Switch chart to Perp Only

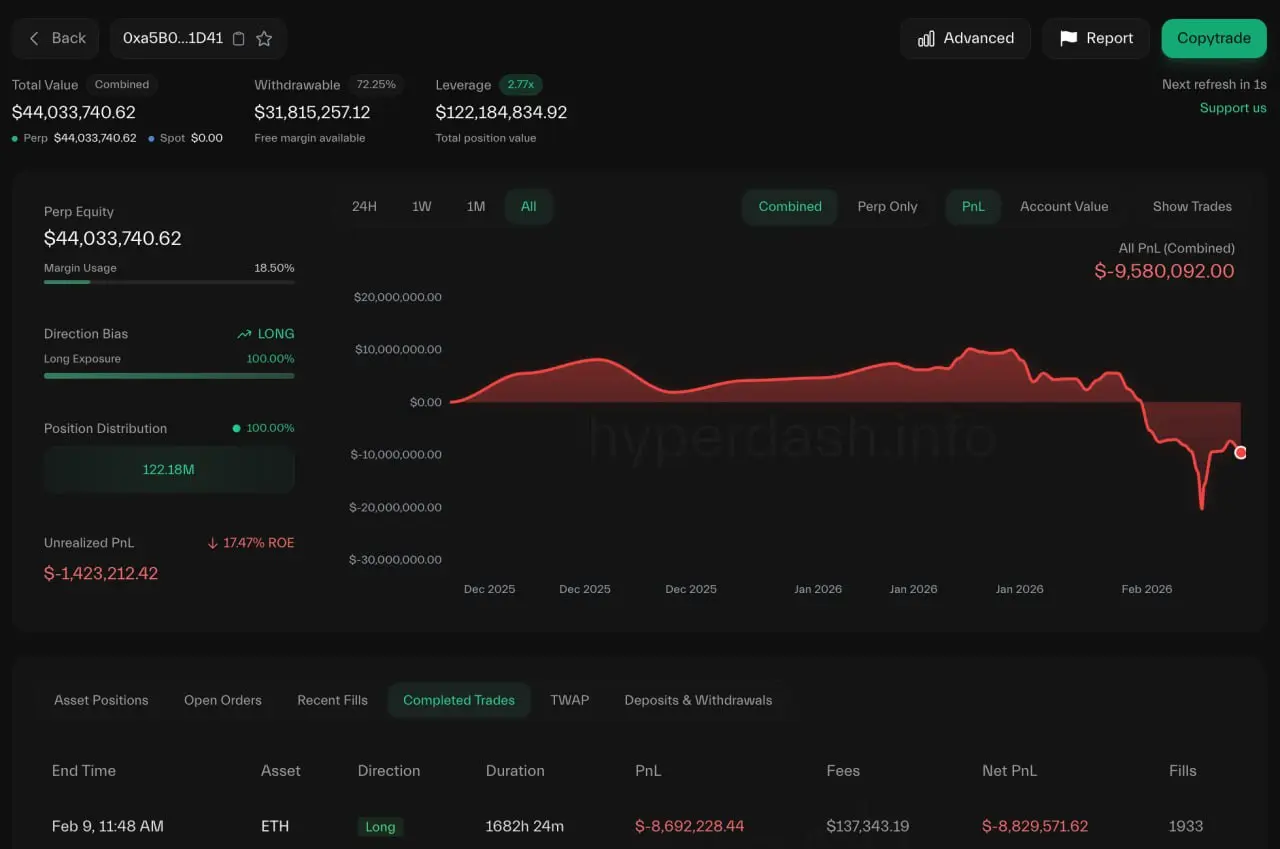click(887, 206)
